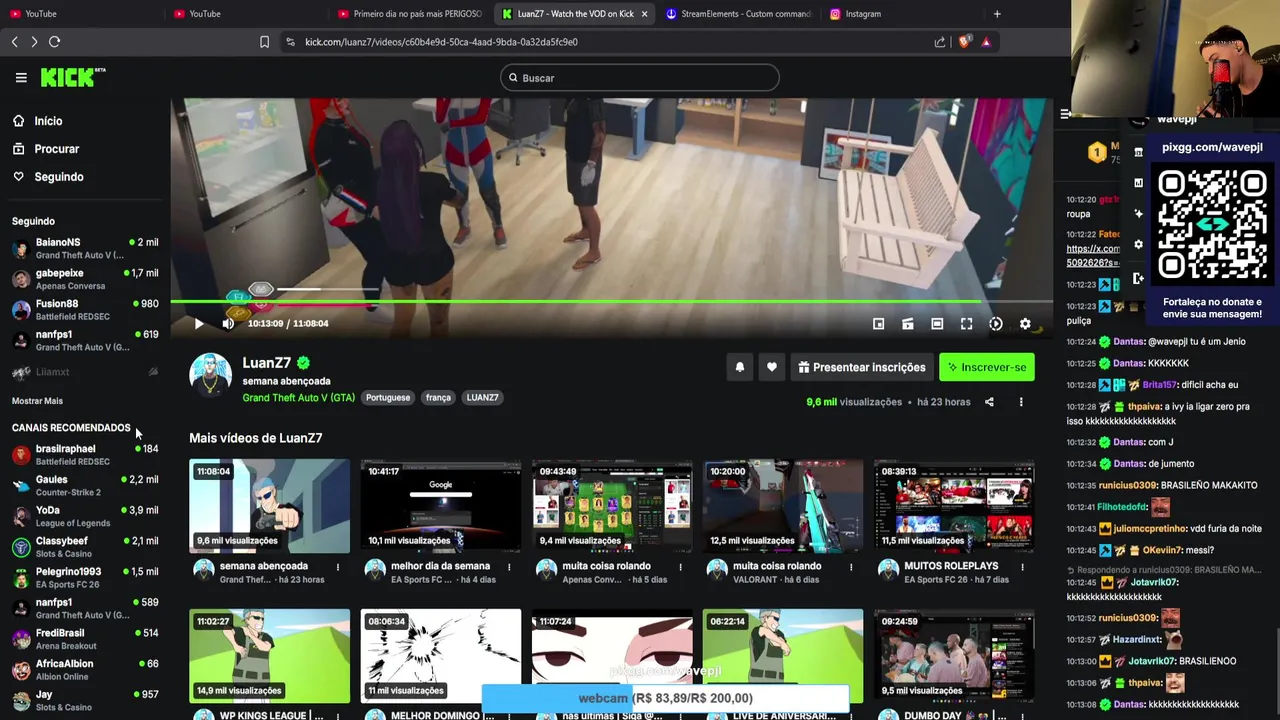Open the Brave Shields lion icon
The image size is (1280, 720).
[964, 42]
